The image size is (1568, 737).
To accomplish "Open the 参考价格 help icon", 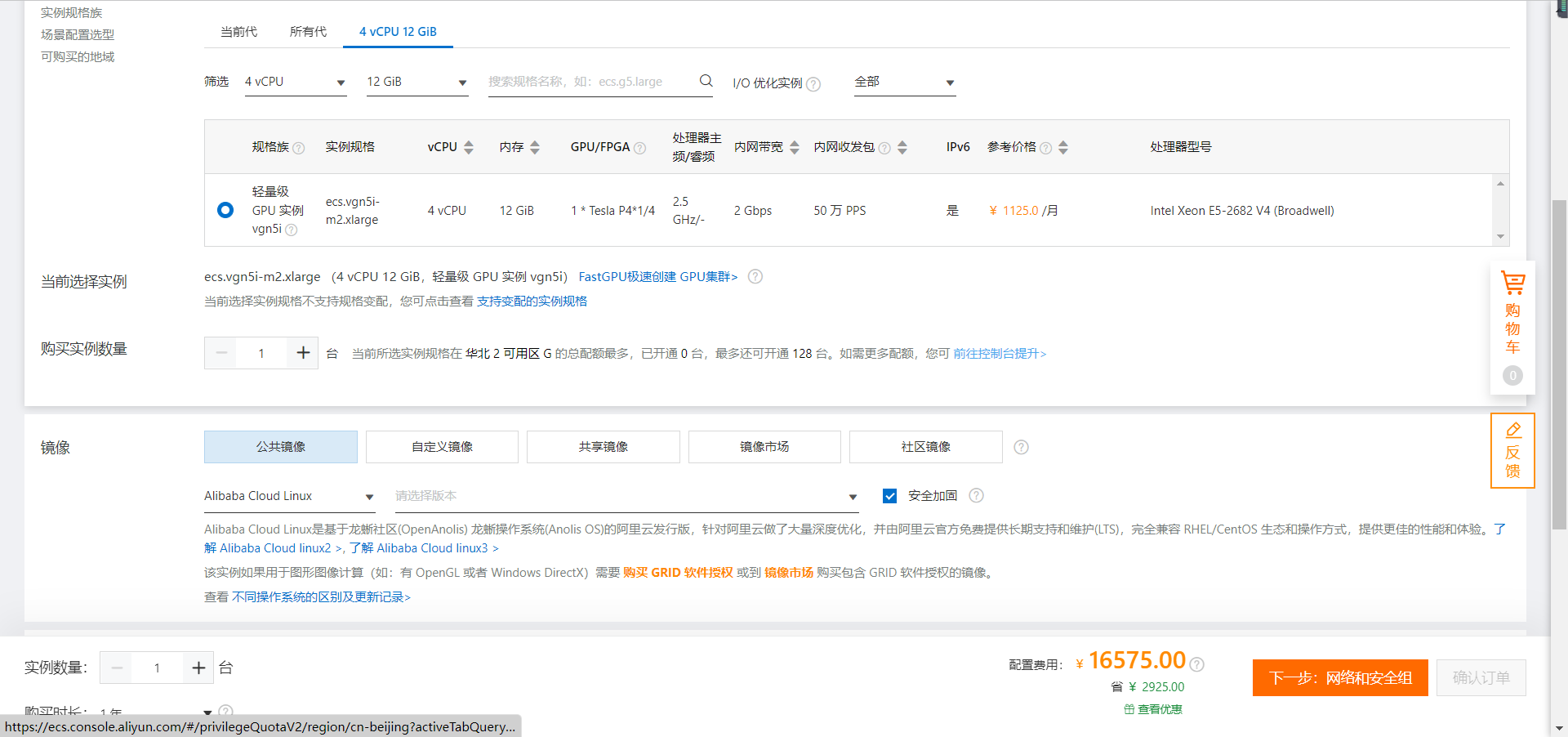I will tap(1045, 148).
